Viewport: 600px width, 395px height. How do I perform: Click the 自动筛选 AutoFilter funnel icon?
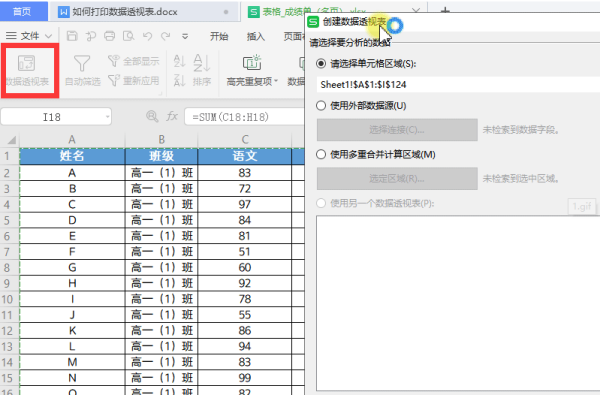[82, 63]
